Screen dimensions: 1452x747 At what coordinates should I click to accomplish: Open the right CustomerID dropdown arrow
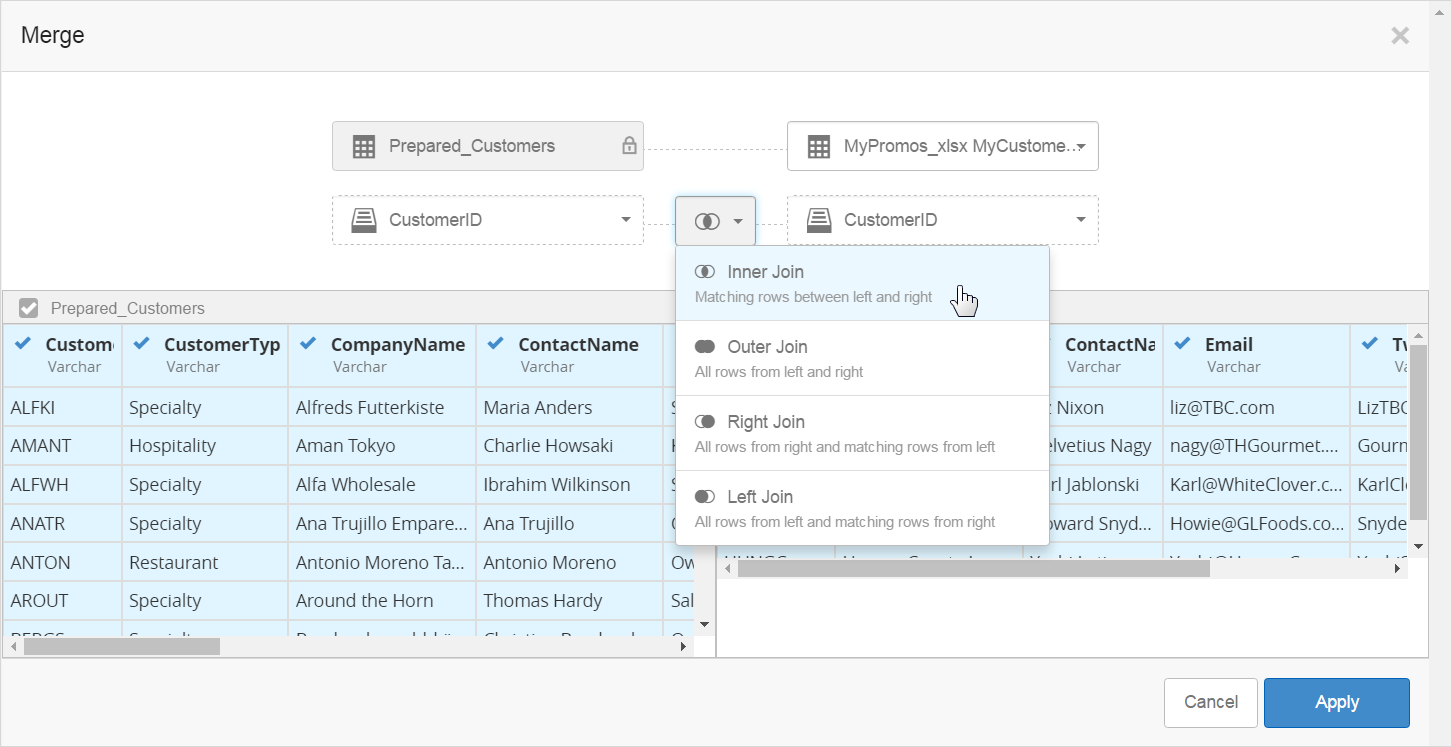(1081, 220)
